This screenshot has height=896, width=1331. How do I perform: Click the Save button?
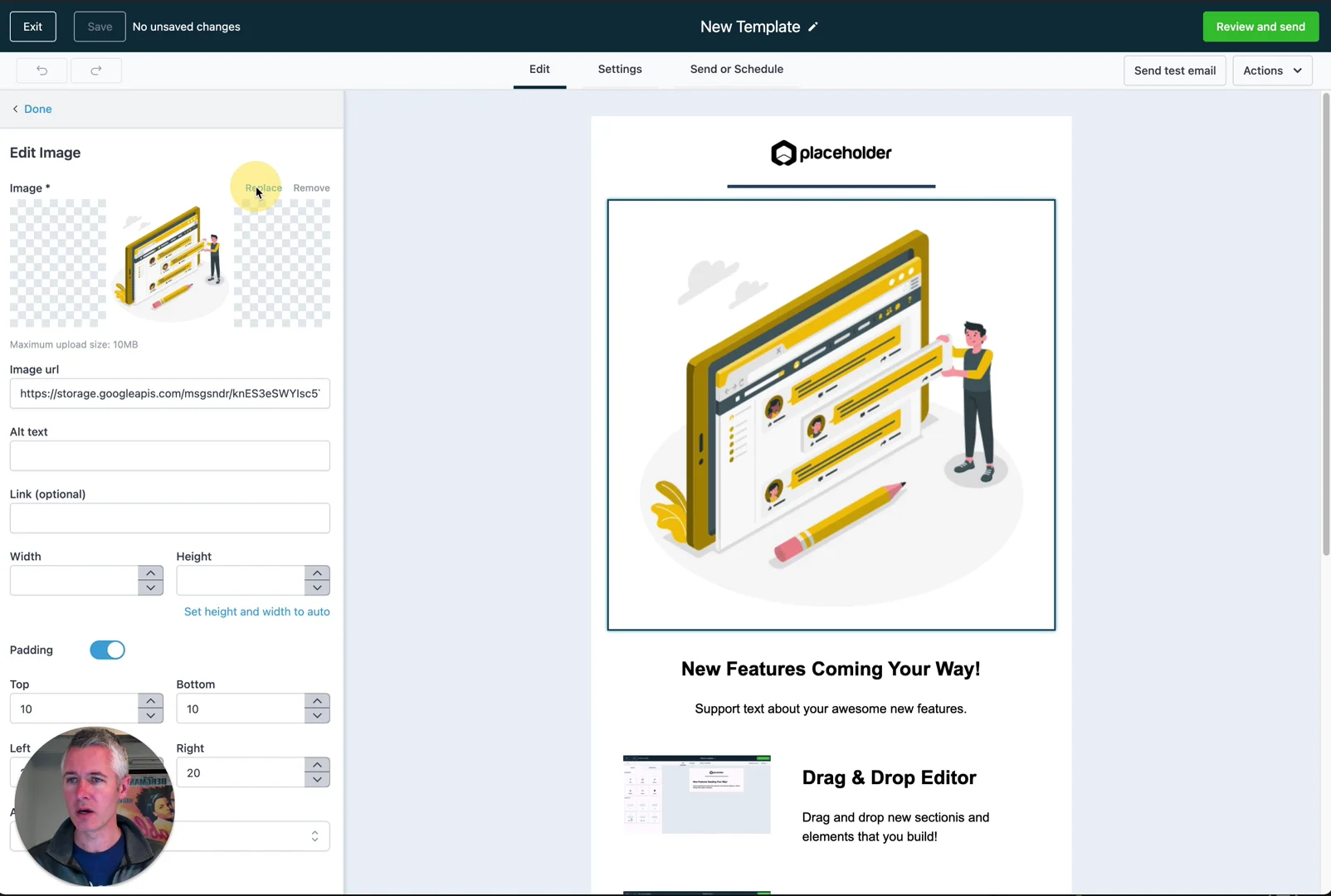point(100,27)
